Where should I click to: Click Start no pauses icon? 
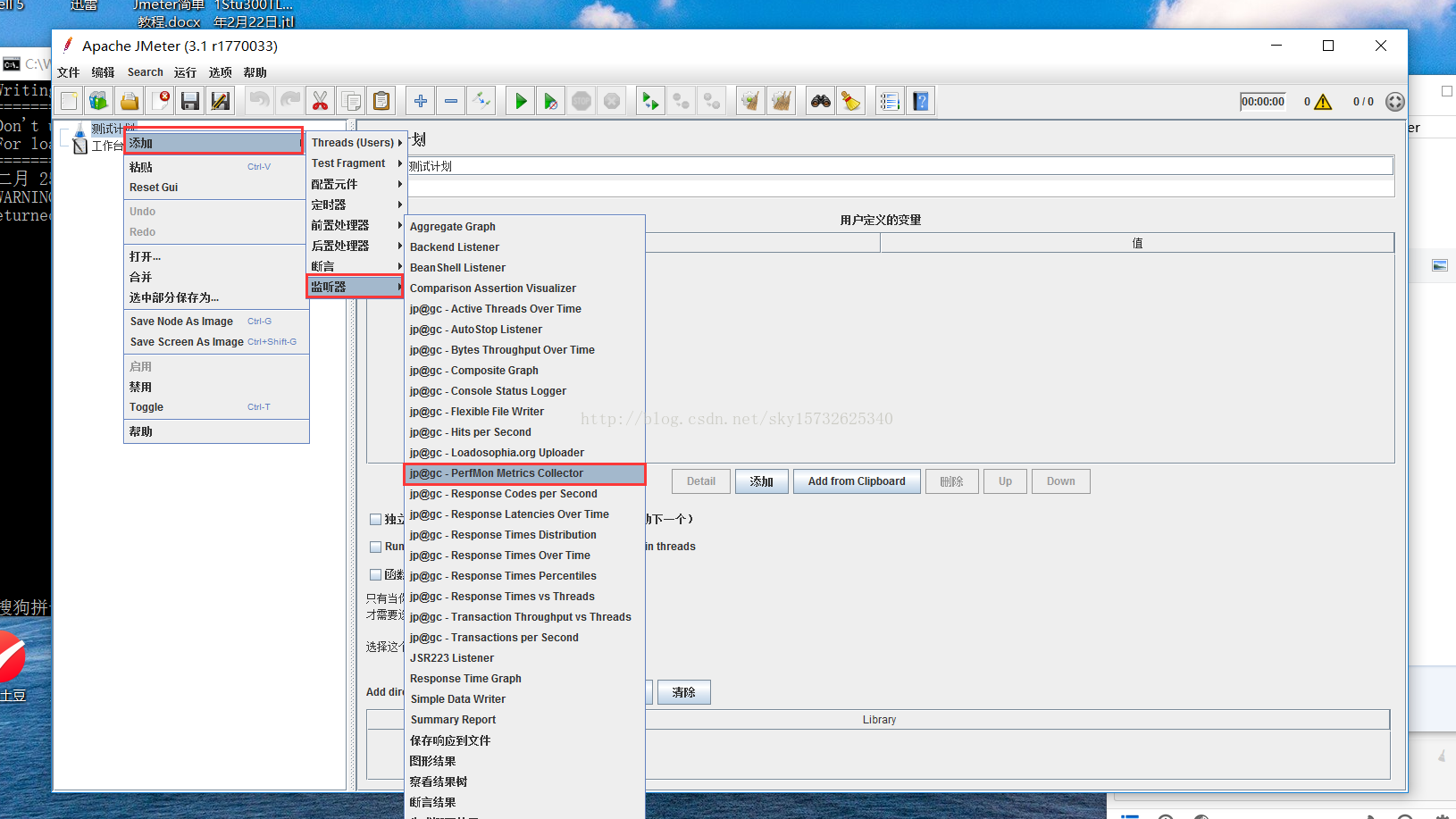pos(551,101)
